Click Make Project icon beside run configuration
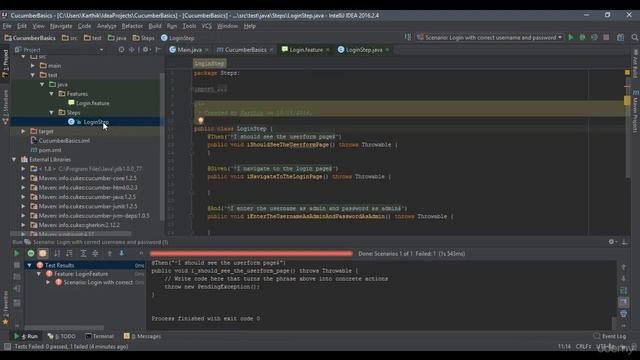Image resolution: width=640 pixels, height=360 pixels. [x=407, y=37]
